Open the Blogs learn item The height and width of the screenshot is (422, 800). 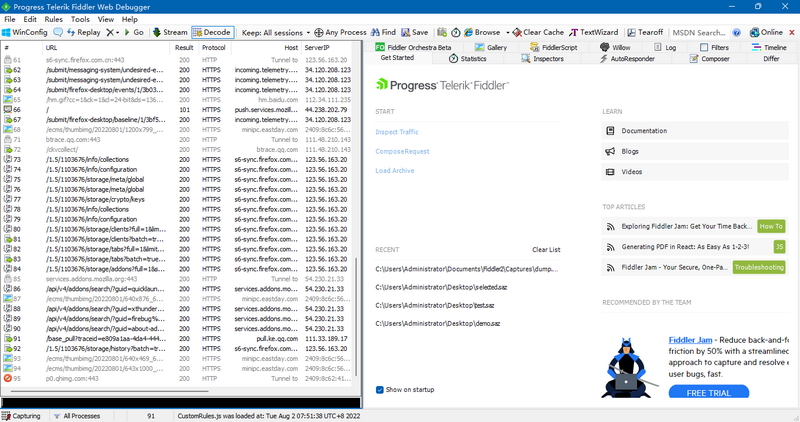coord(694,151)
